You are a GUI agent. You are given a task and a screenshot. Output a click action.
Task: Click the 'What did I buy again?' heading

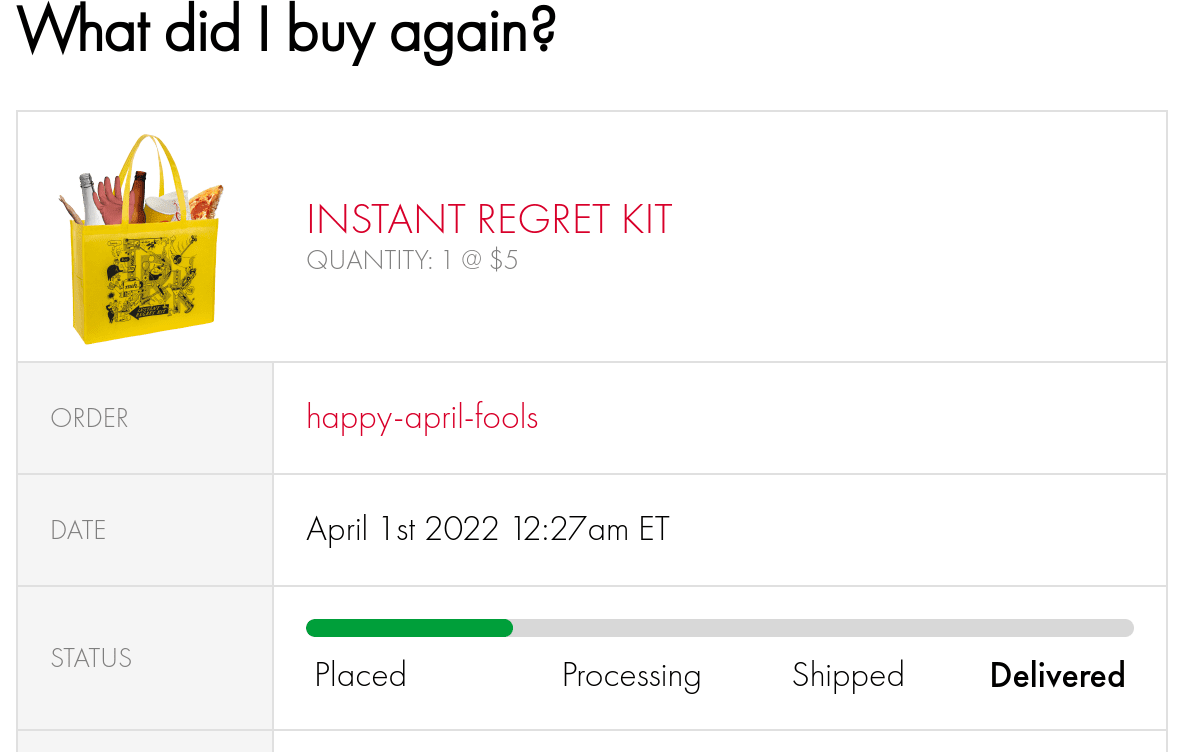[287, 32]
